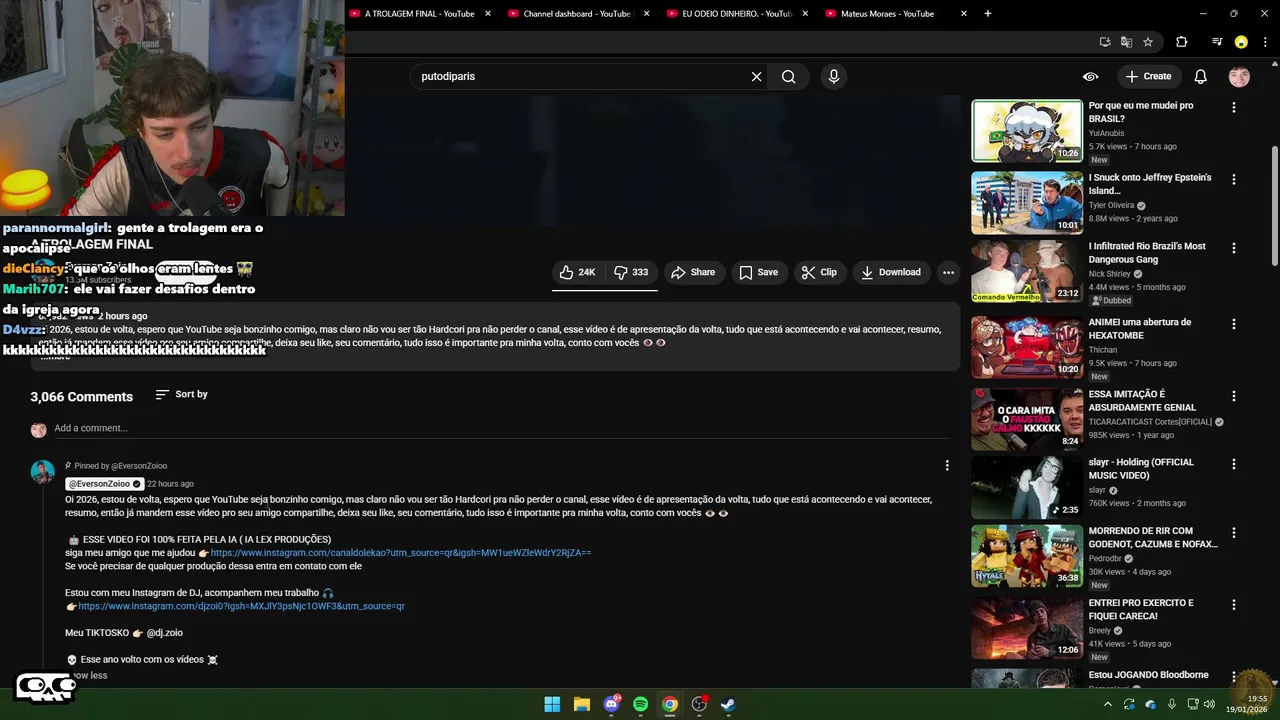The image size is (1280, 720).
Task: Collapse pinned comment with Show less
Action: (87, 675)
